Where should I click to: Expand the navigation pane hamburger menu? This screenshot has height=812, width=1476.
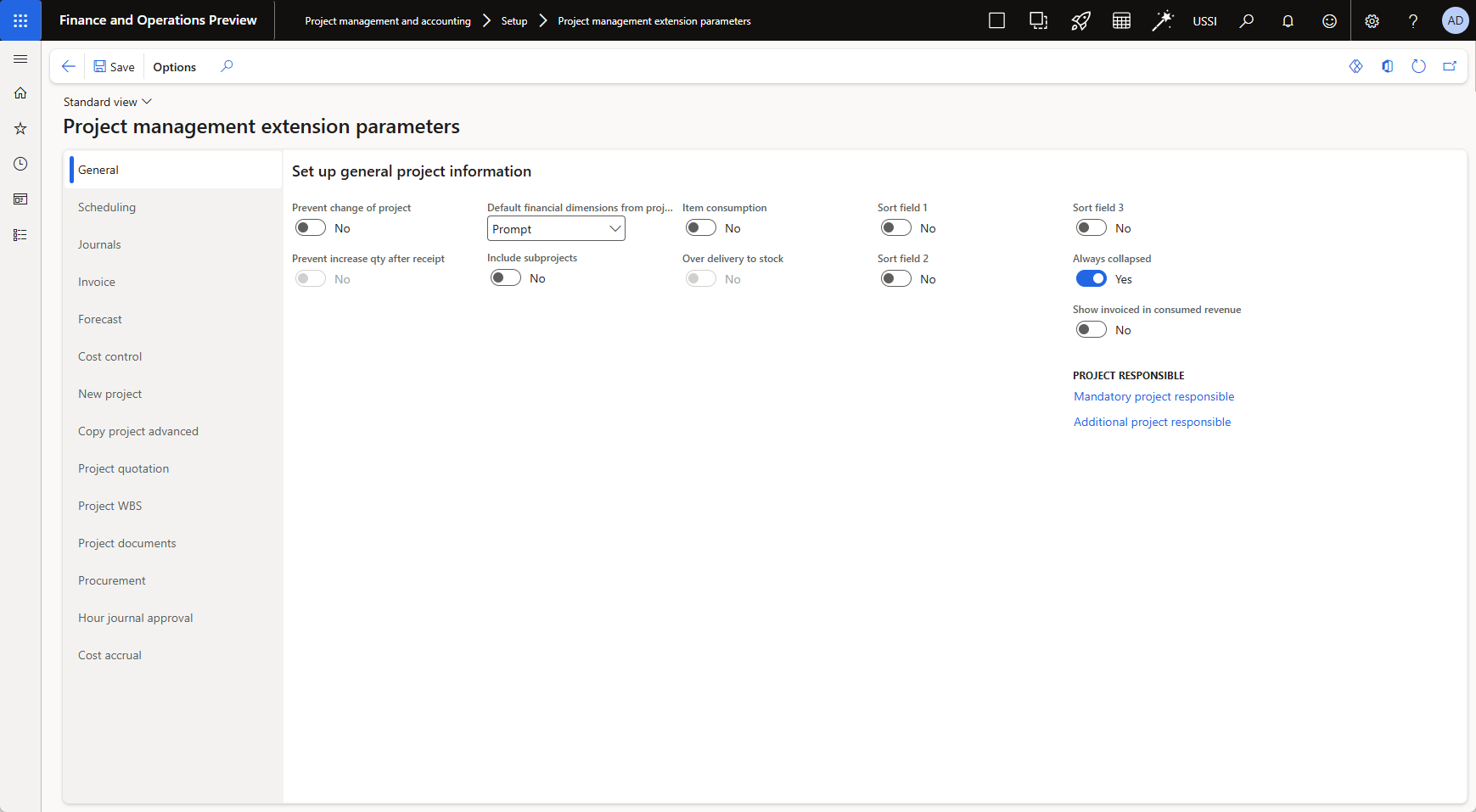20,59
